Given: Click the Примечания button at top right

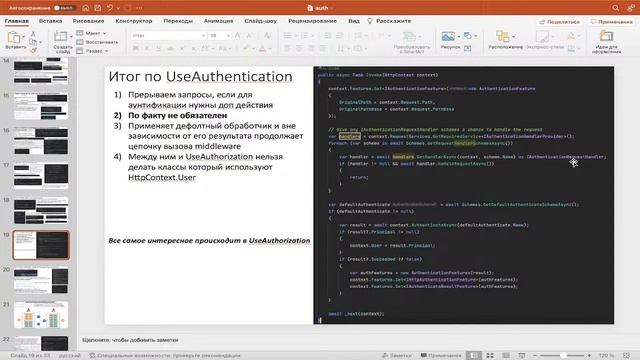Looking at the screenshot, I should (611, 22).
